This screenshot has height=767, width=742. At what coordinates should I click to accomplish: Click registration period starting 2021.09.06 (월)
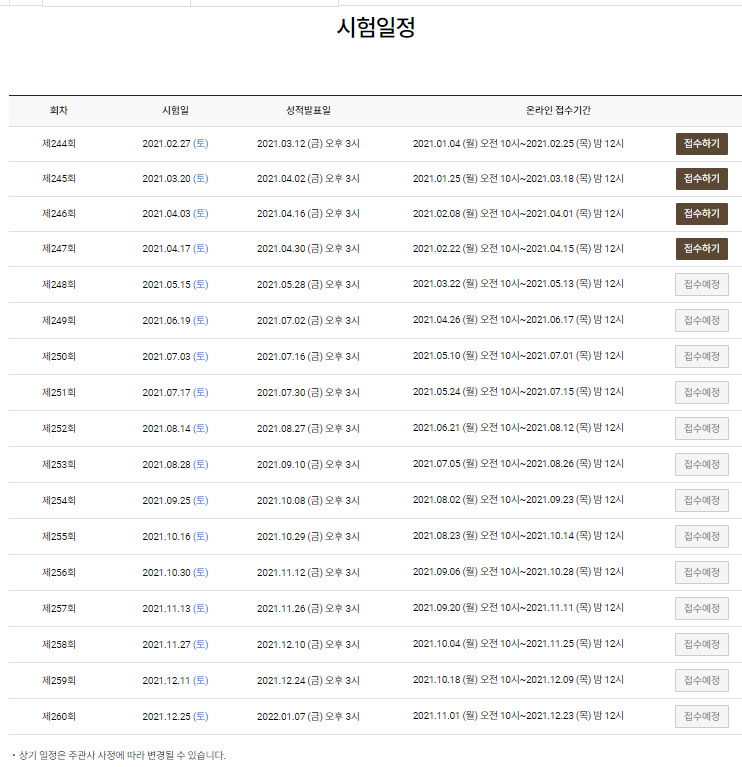pyautogui.click(x=518, y=571)
